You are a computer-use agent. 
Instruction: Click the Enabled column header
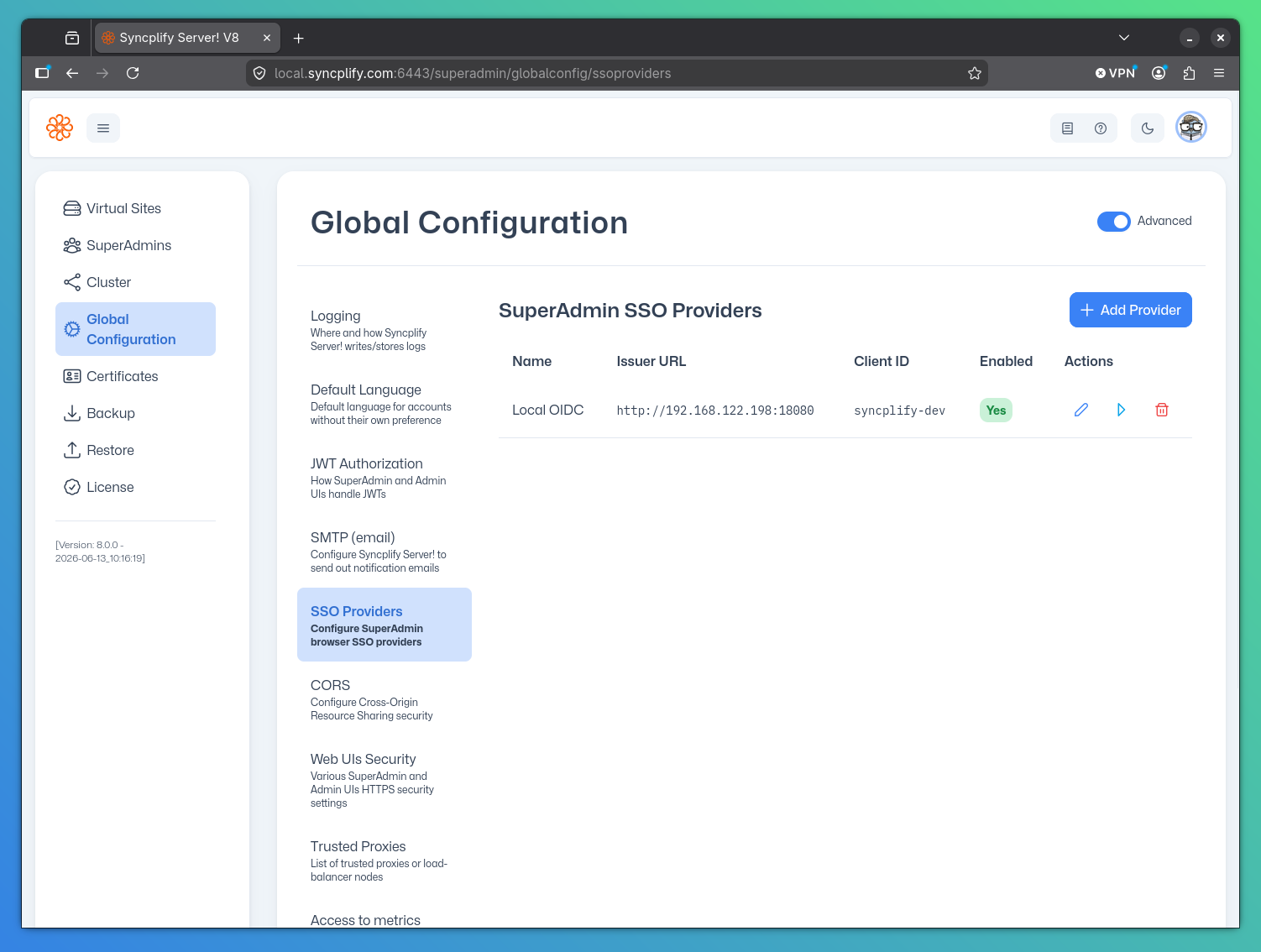pyautogui.click(x=1006, y=361)
